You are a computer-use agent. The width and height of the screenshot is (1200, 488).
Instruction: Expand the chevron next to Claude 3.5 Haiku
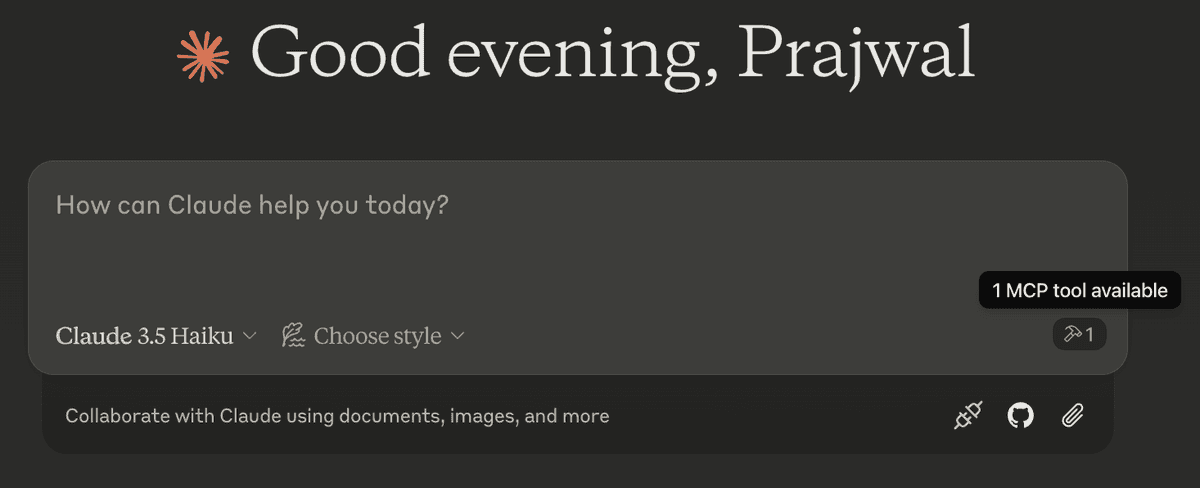click(250, 336)
